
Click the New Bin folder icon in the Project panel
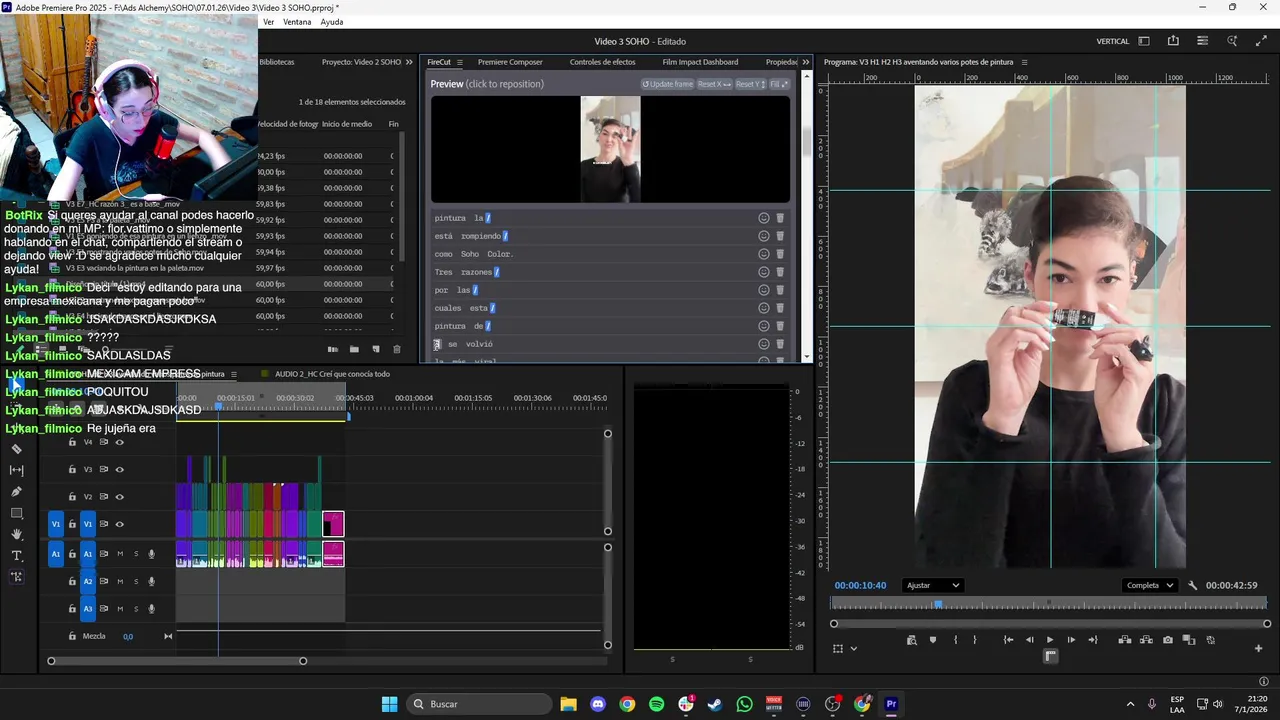click(354, 349)
